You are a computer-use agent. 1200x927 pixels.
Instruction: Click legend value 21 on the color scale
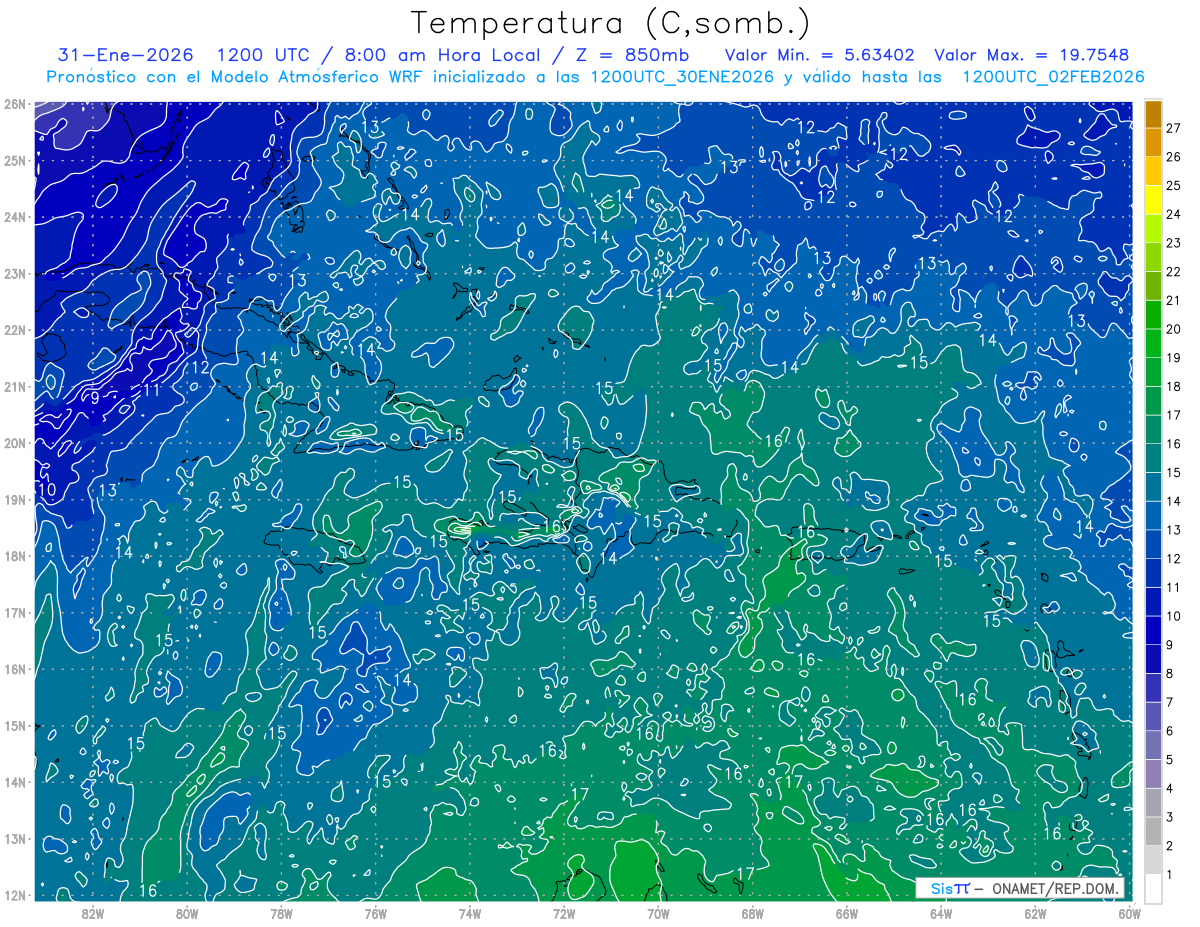pyautogui.click(x=1174, y=300)
